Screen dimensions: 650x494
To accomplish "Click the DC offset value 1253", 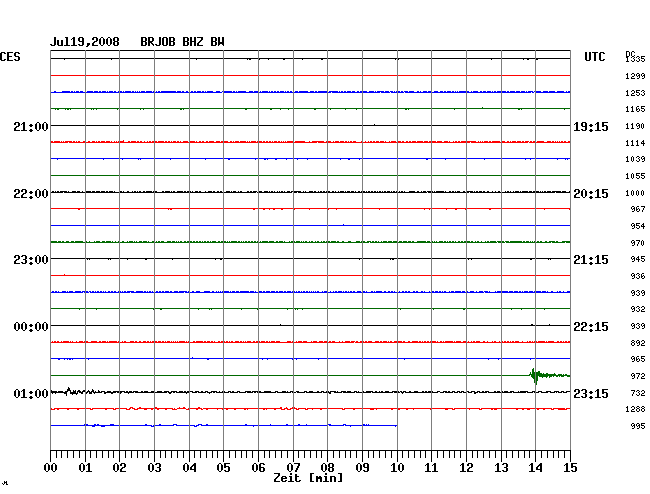I will click(x=635, y=93).
